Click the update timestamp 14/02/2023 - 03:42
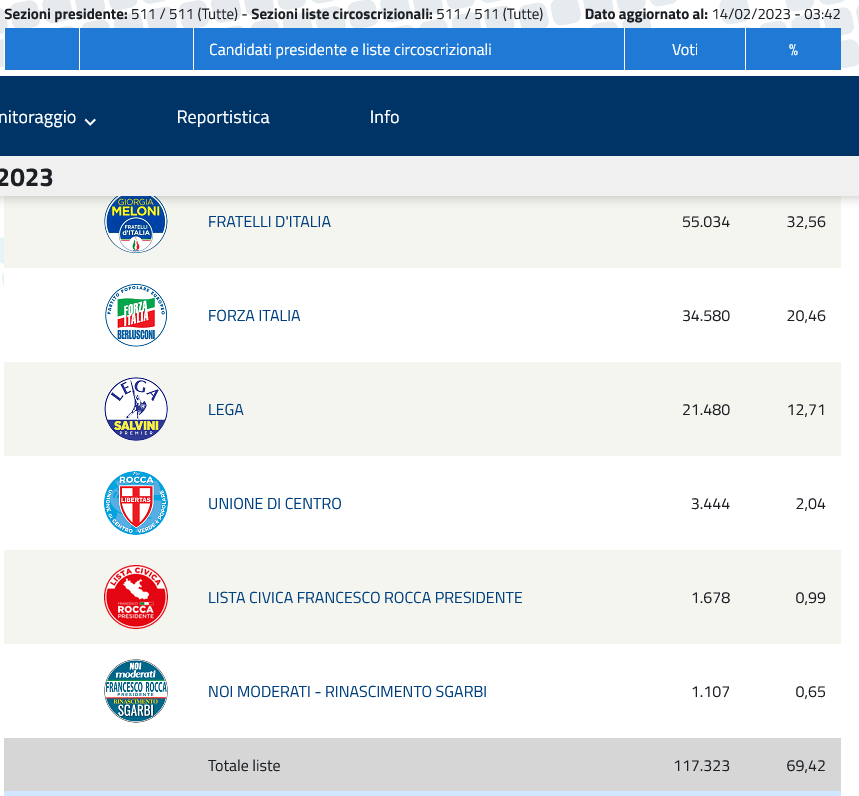The image size is (859, 796). coord(776,14)
